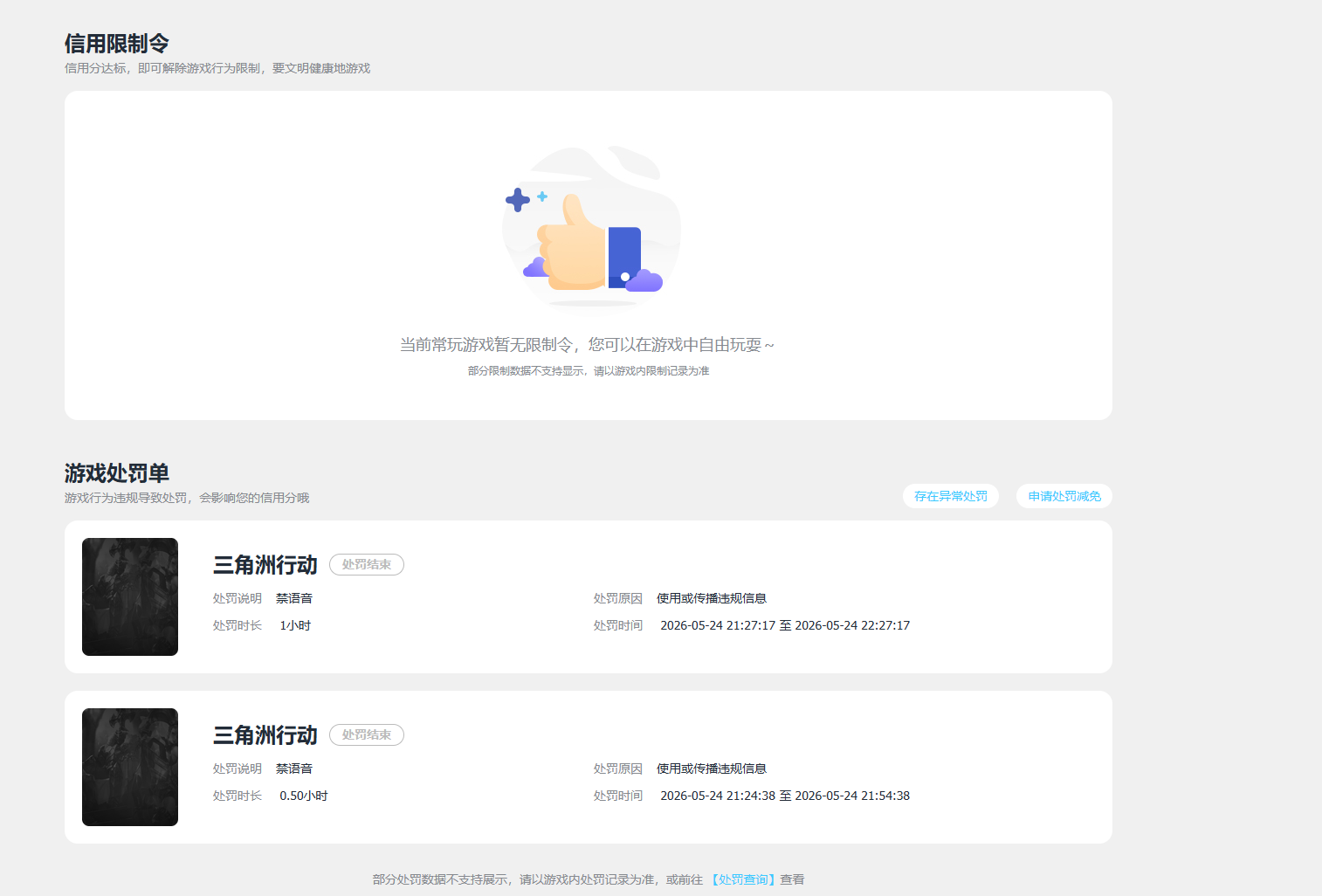This screenshot has width=1322, height=896.
Task: Click the 当前常玩游戏暂无限制令 message
Action: coord(587,345)
